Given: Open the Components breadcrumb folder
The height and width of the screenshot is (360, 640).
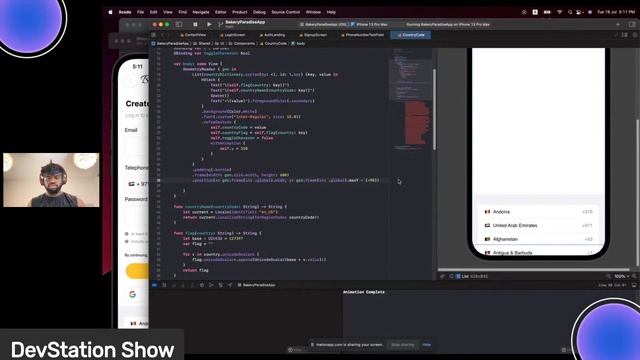Looking at the screenshot, I should (x=242, y=43).
